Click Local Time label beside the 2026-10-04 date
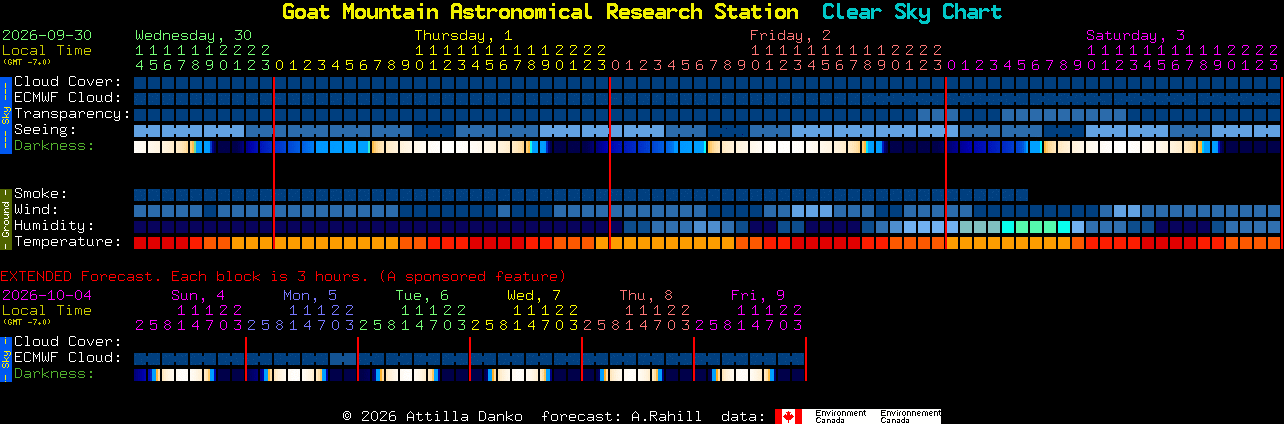Viewport: 1284px width, 424px height. pyautogui.click(x=47, y=310)
